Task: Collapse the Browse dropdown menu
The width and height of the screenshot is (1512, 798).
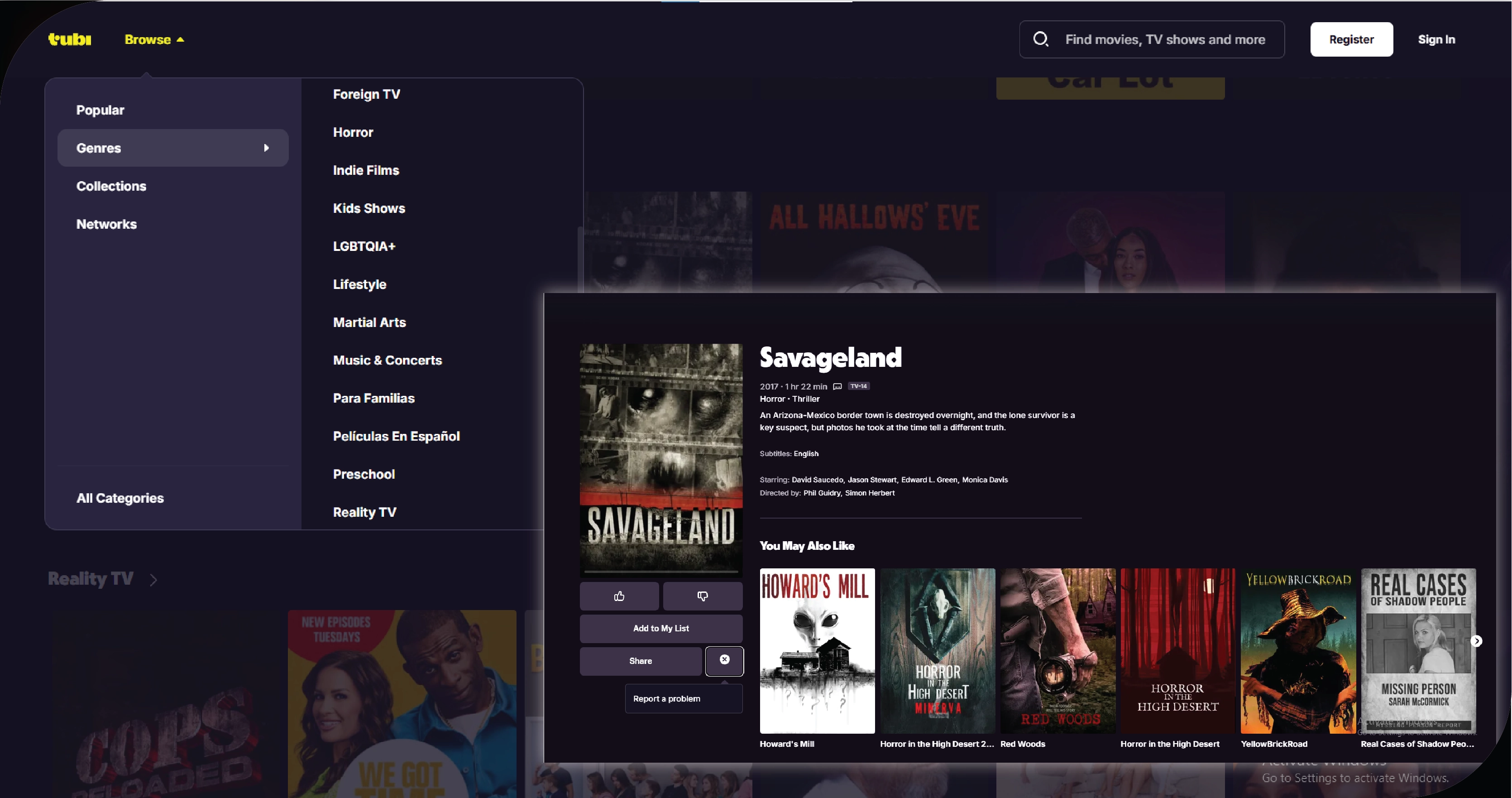Action: [154, 39]
